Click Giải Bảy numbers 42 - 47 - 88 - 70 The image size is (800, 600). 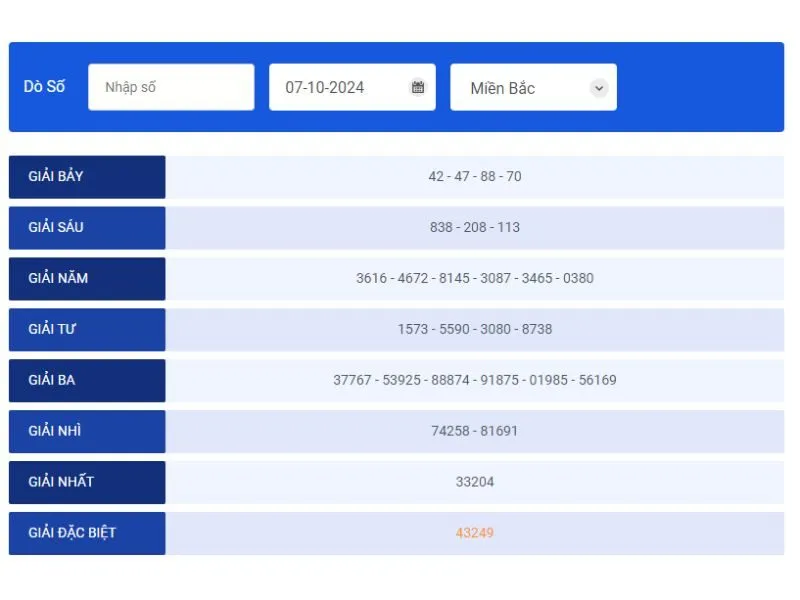[475, 177]
